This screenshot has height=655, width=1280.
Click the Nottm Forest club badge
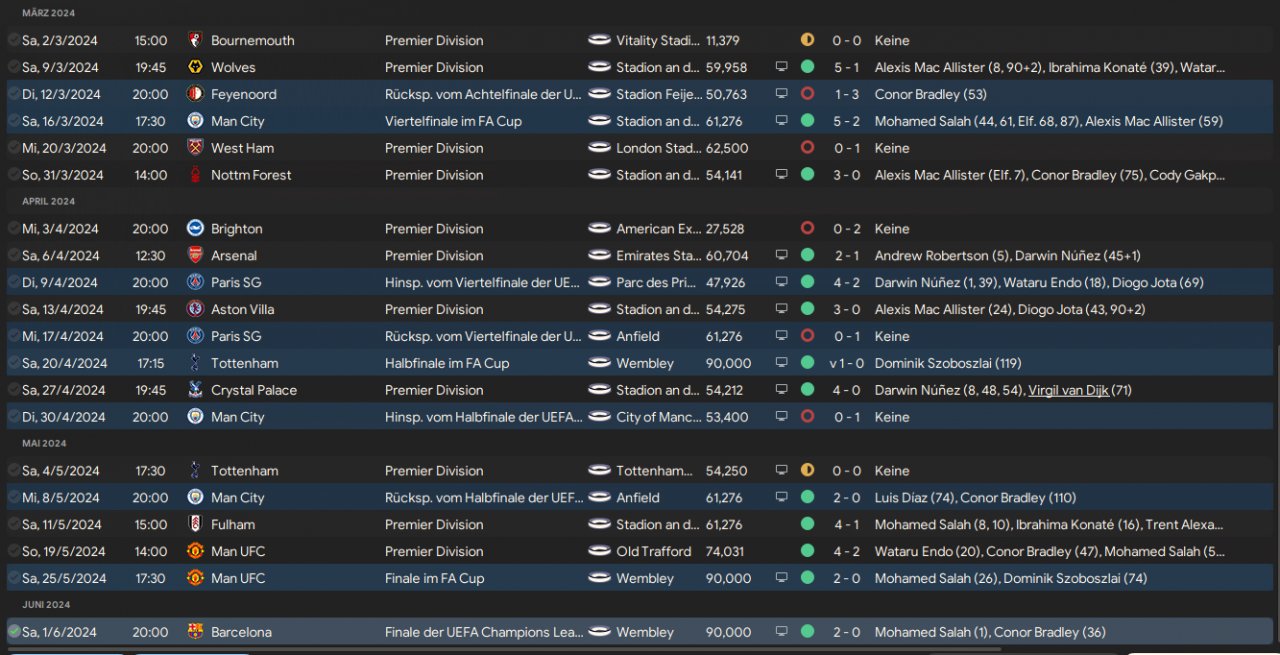195,175
